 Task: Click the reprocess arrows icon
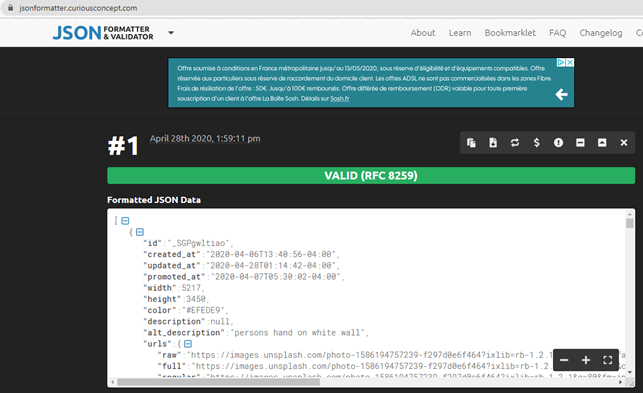[x=515, y=143]
